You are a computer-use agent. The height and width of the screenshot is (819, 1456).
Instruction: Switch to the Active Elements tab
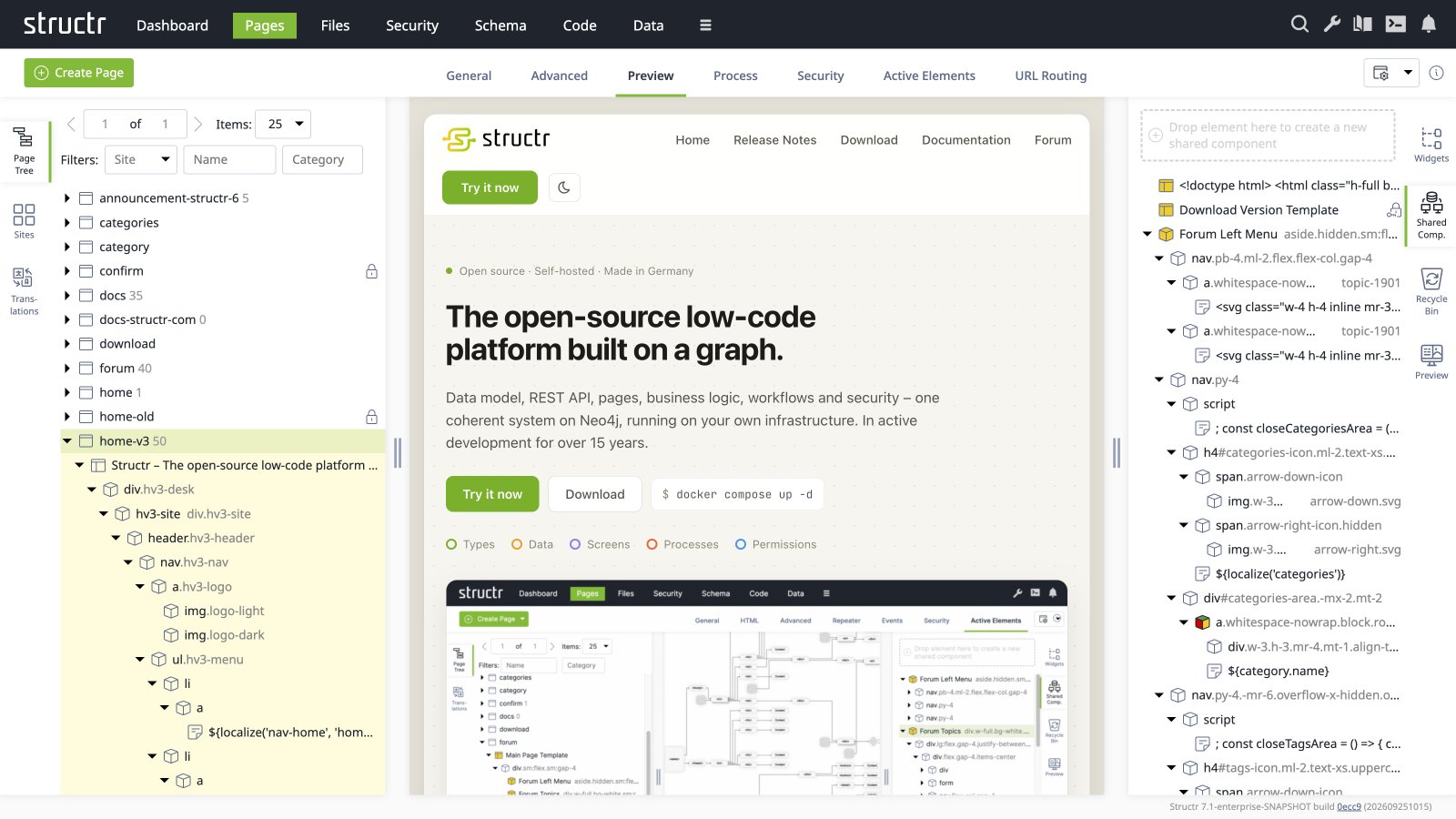pyautogui.click(x=929, y=76)
